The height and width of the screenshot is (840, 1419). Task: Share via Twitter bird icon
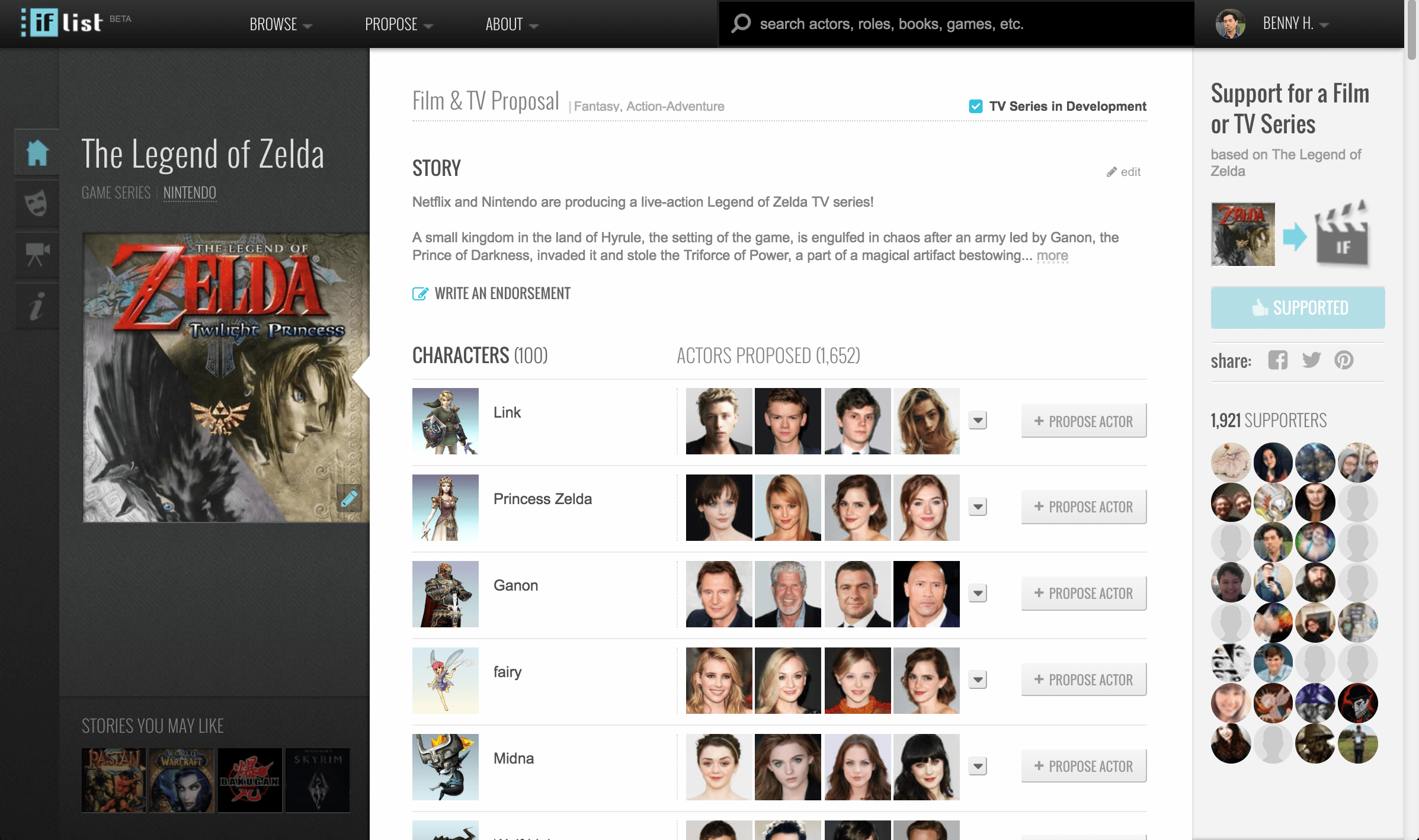pos(1311,360)
